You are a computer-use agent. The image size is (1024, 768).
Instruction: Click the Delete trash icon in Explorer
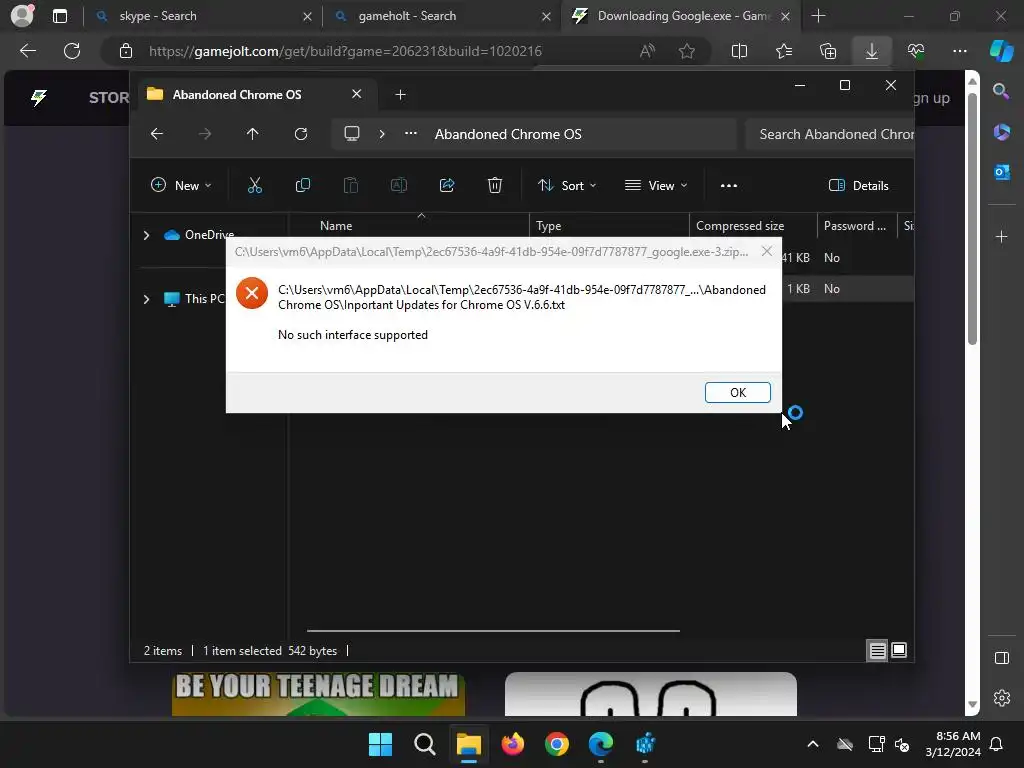(x=495, y=185)
